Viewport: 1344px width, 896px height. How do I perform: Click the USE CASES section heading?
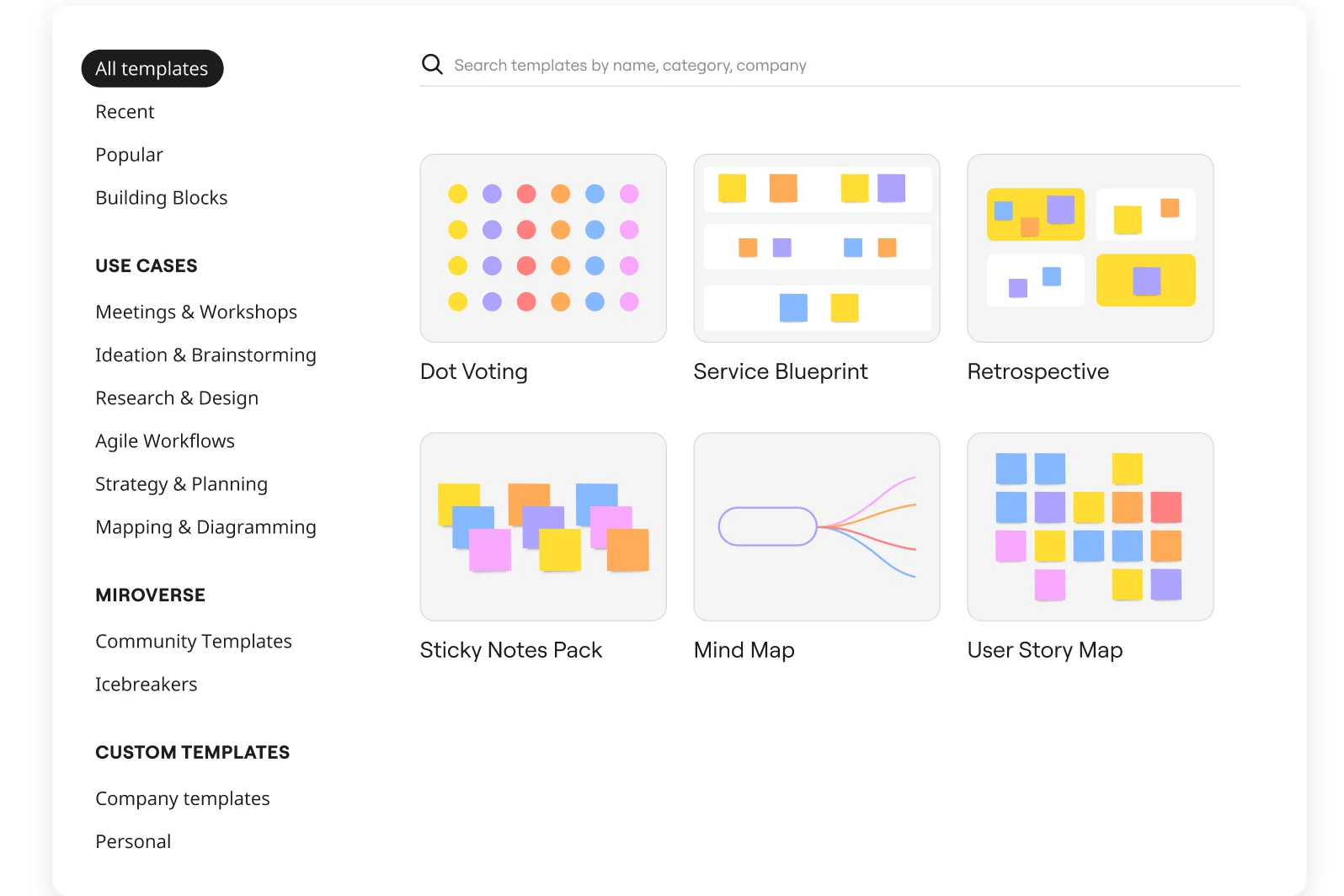147,266
